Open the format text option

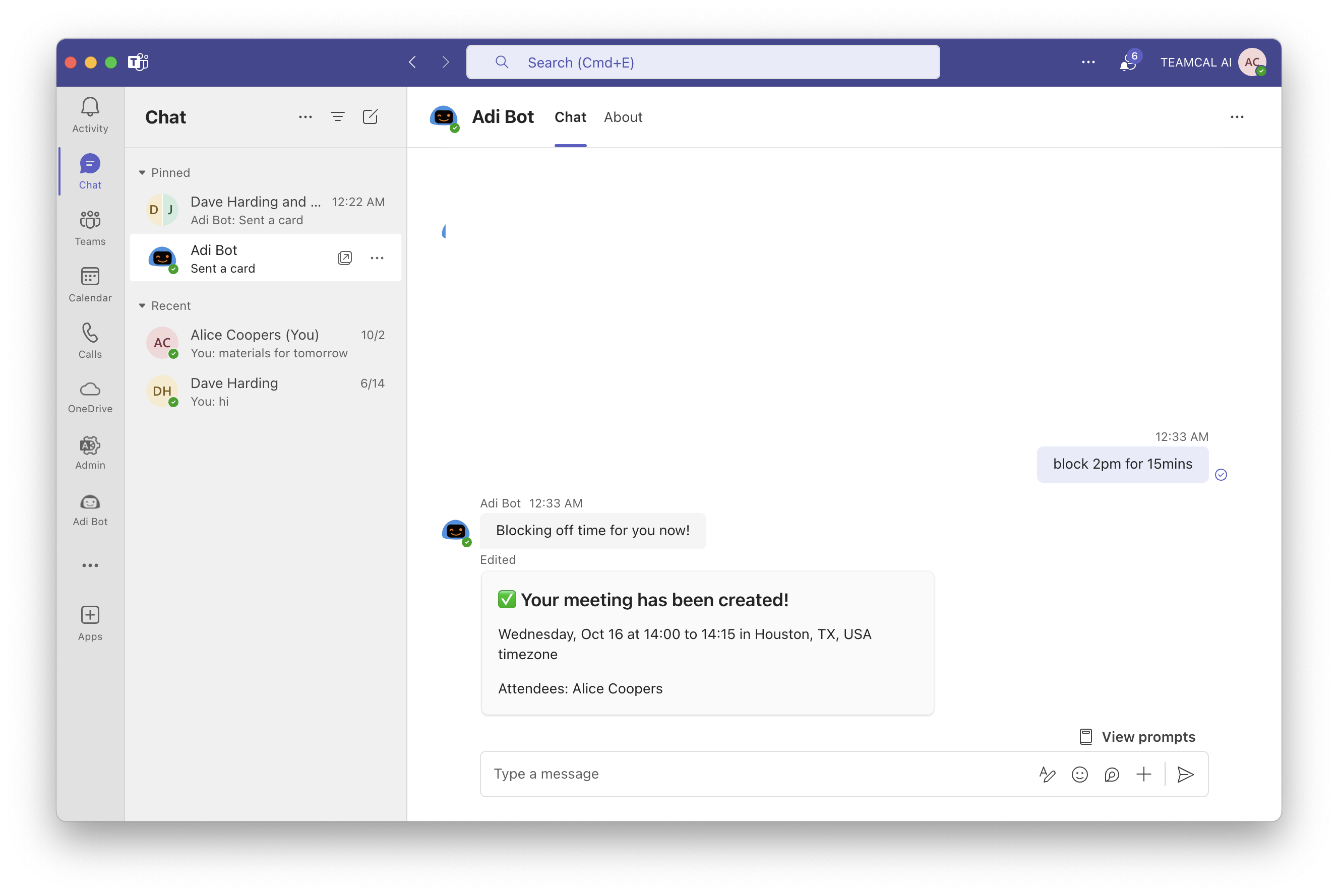(1047, 774)
